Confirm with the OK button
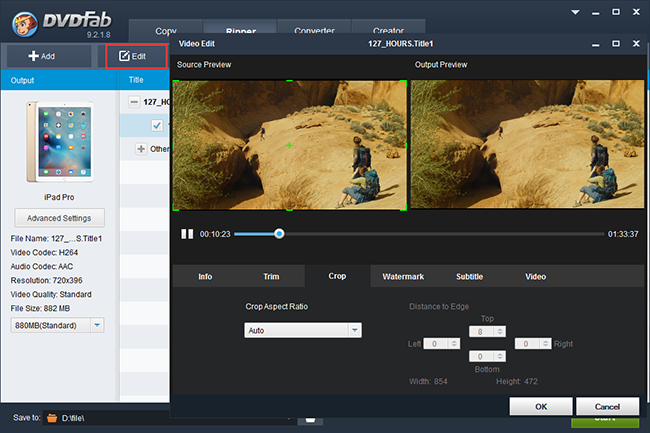The image size is (650, 433). click(x=541, y=406)
